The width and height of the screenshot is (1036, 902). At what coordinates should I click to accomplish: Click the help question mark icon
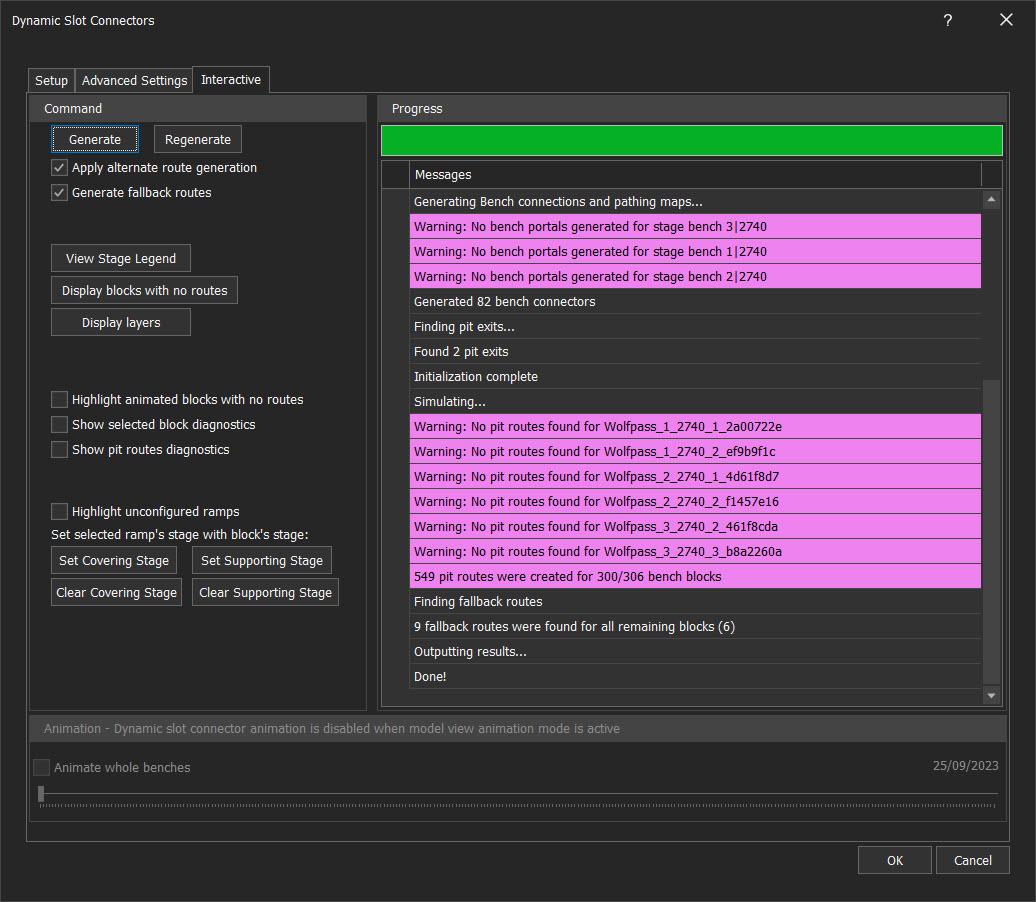tap(947, 20)
